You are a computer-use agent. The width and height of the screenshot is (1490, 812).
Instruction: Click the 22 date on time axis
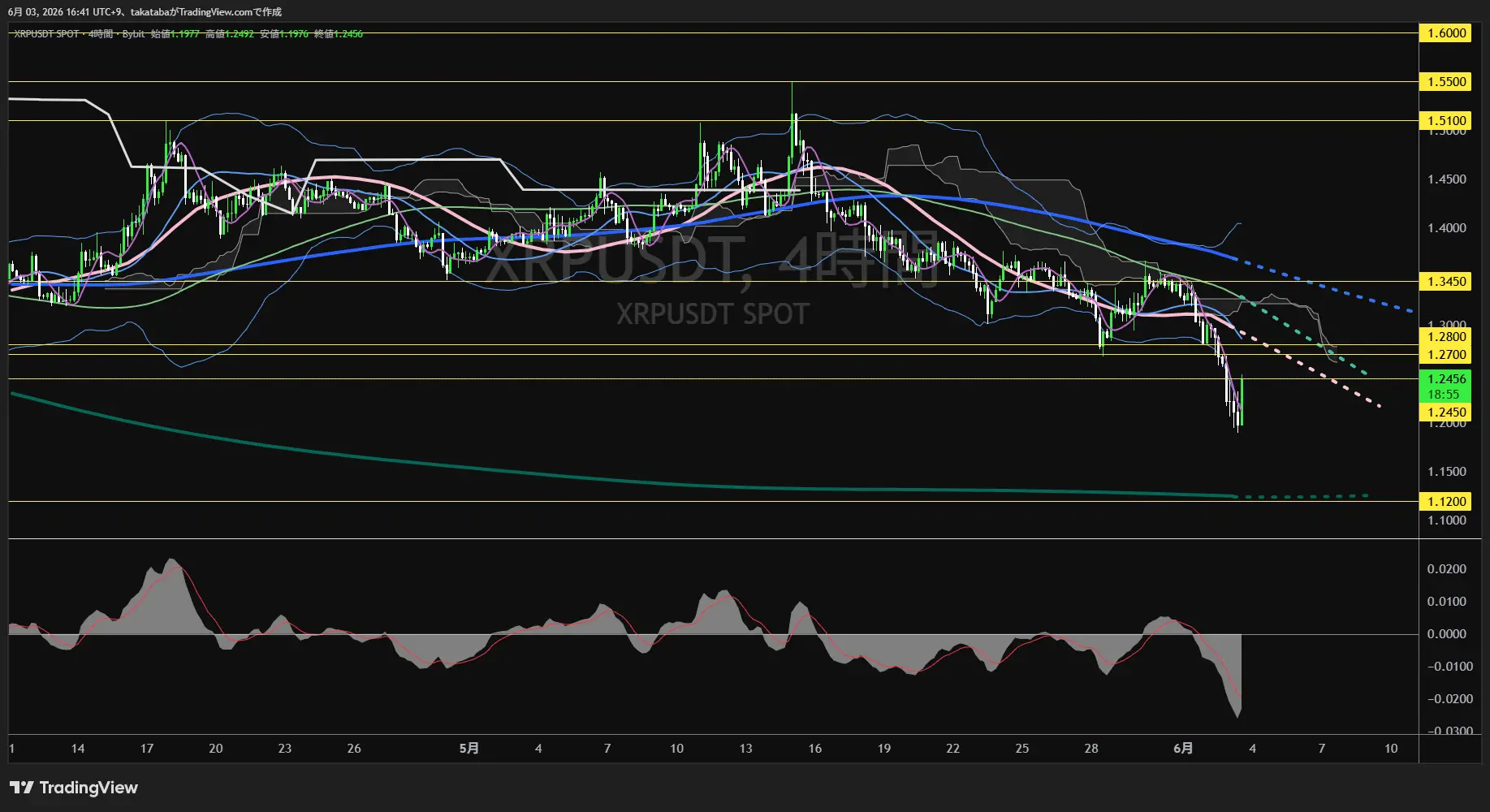coord(953,749)
